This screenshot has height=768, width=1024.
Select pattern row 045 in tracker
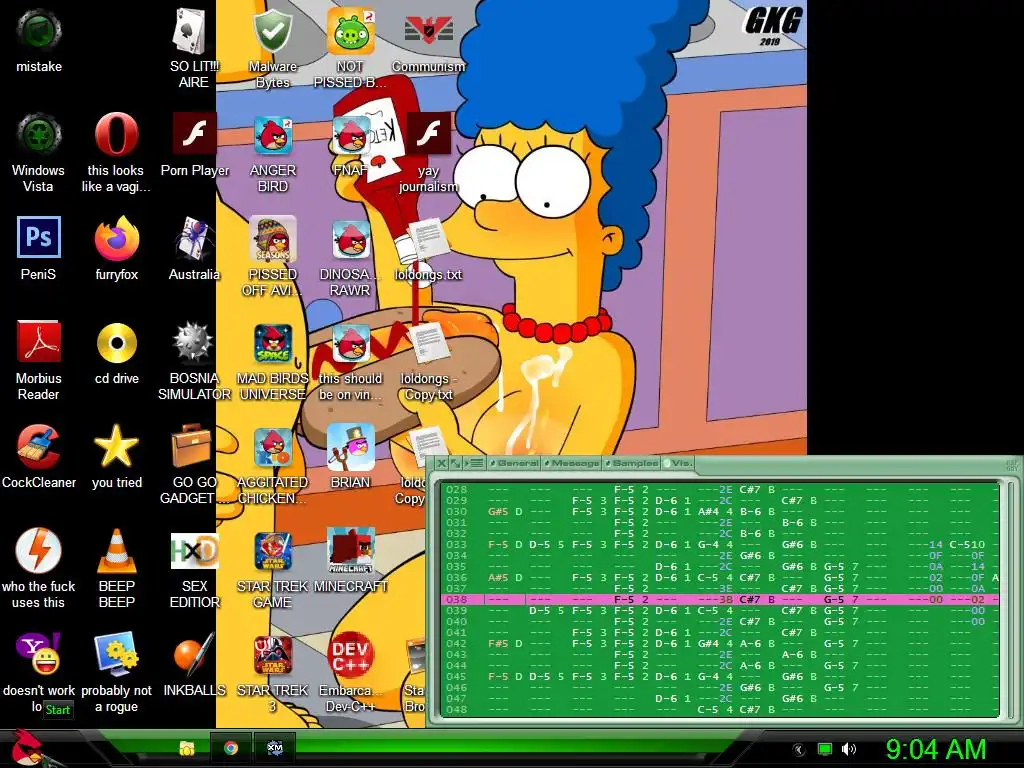(720, 676)
